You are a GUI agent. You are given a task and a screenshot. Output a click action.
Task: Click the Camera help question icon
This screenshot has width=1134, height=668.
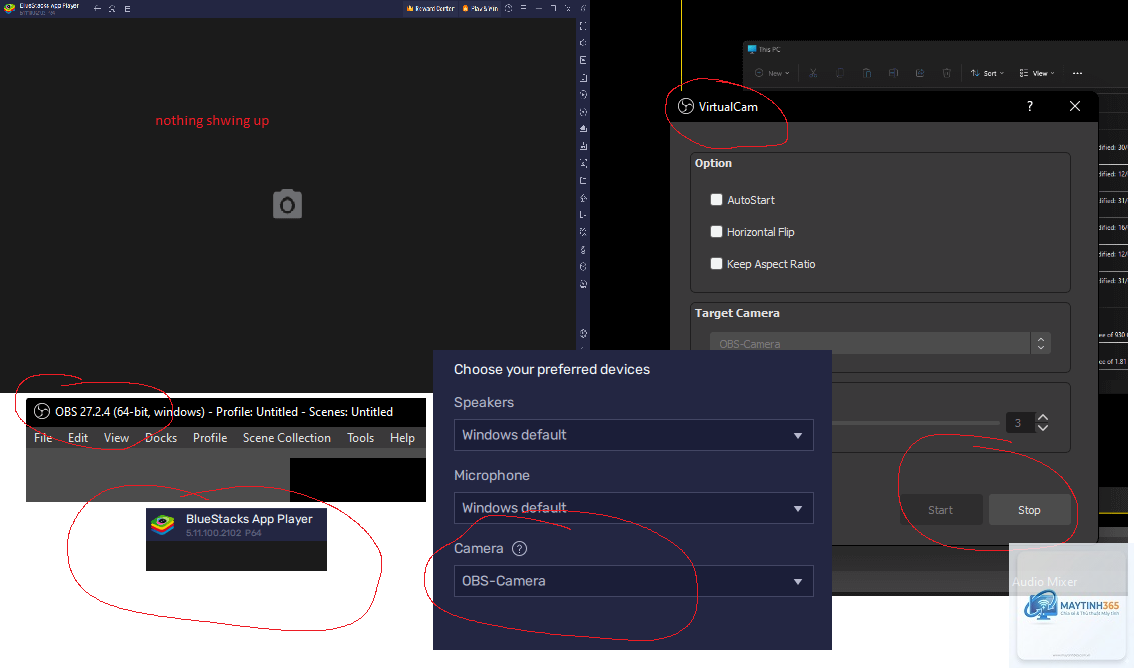[519, 548]
